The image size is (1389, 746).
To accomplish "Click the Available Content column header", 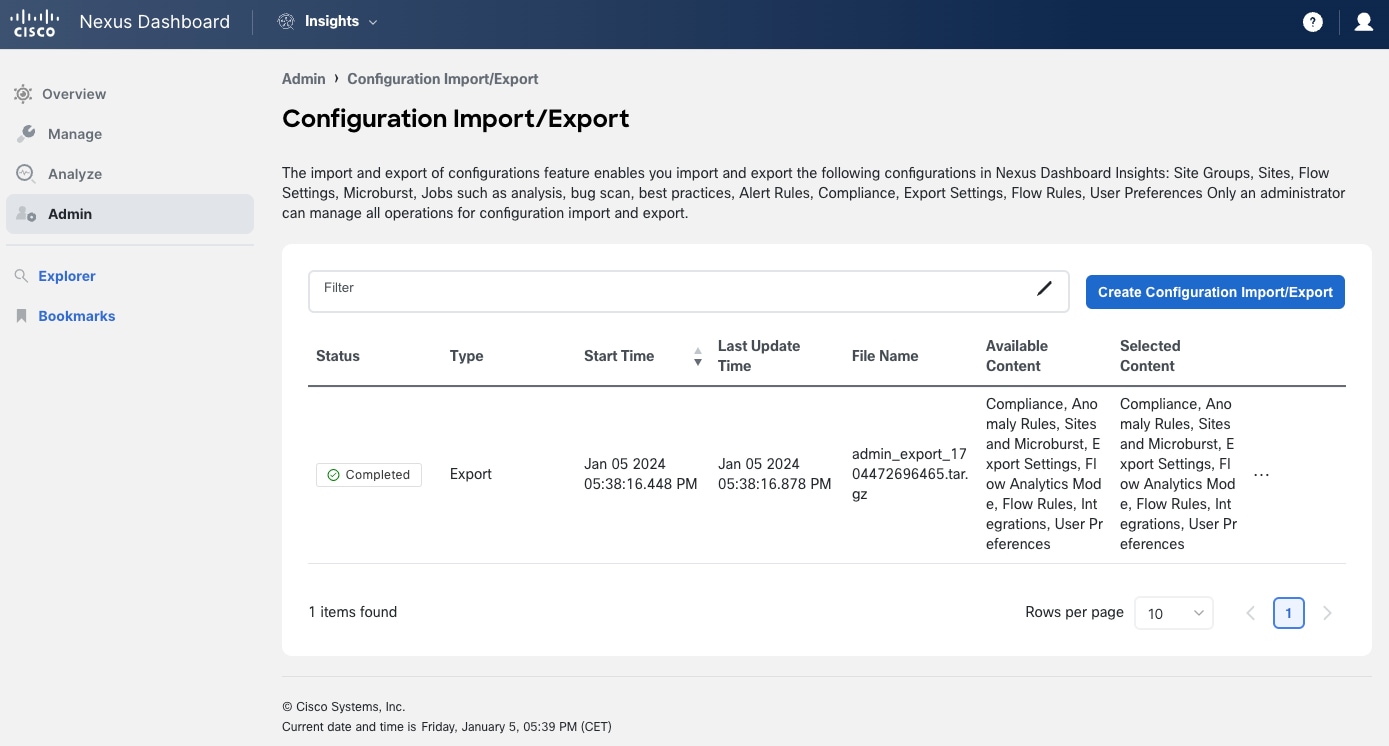I will [x=1017, y=356].
